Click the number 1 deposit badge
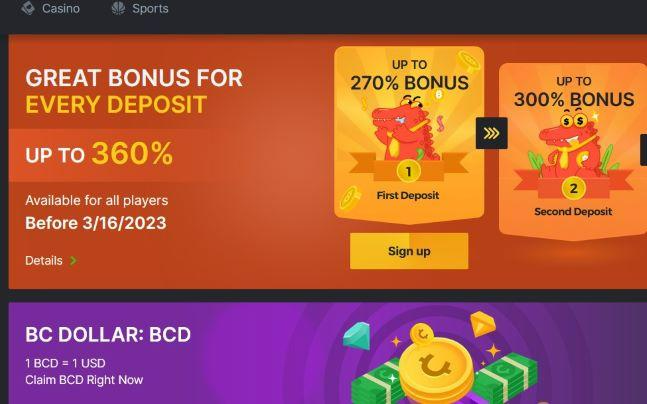Screen dimensions: 647x404 (409, 171)
